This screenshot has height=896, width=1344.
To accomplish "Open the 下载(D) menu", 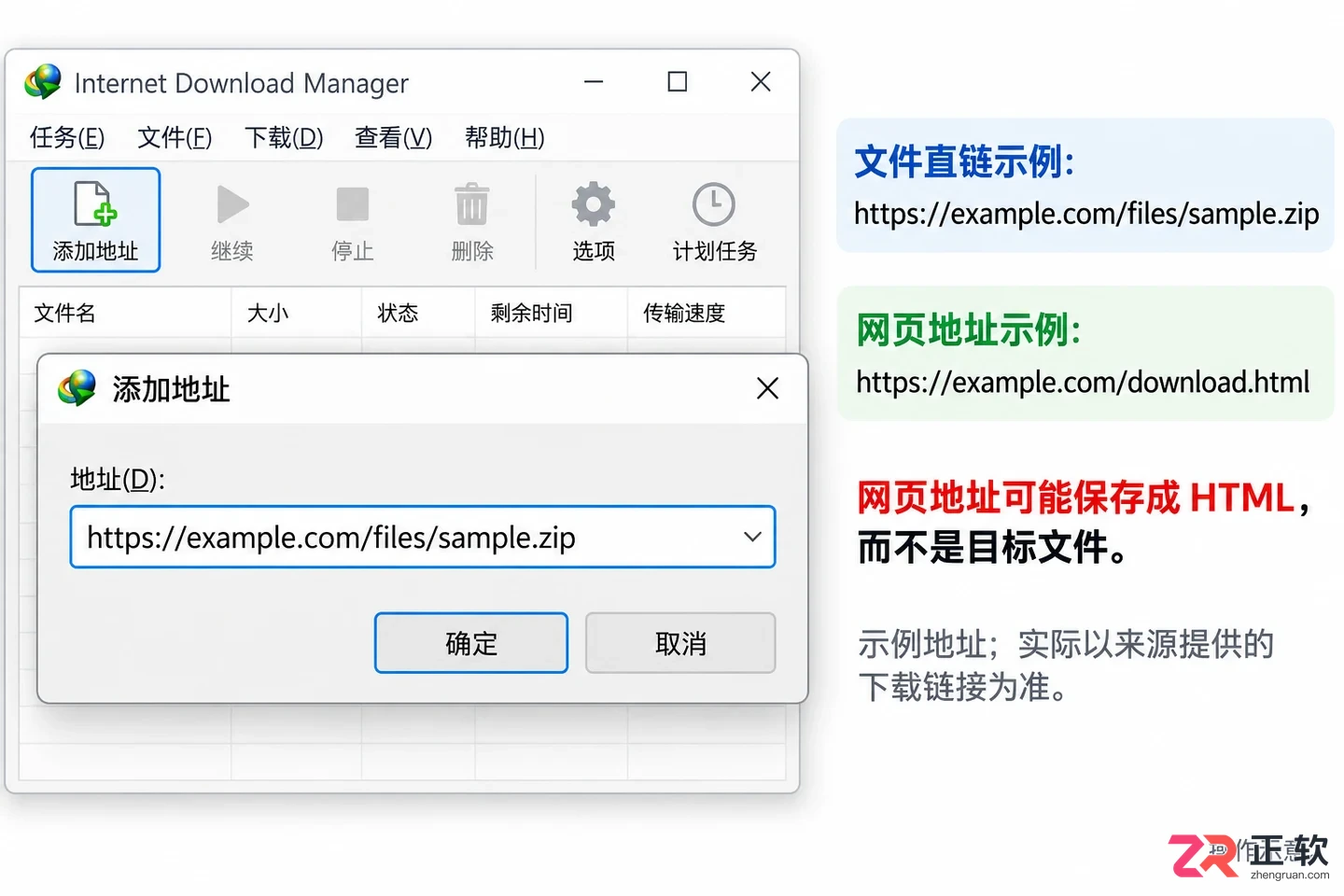I will click(284, 138).
